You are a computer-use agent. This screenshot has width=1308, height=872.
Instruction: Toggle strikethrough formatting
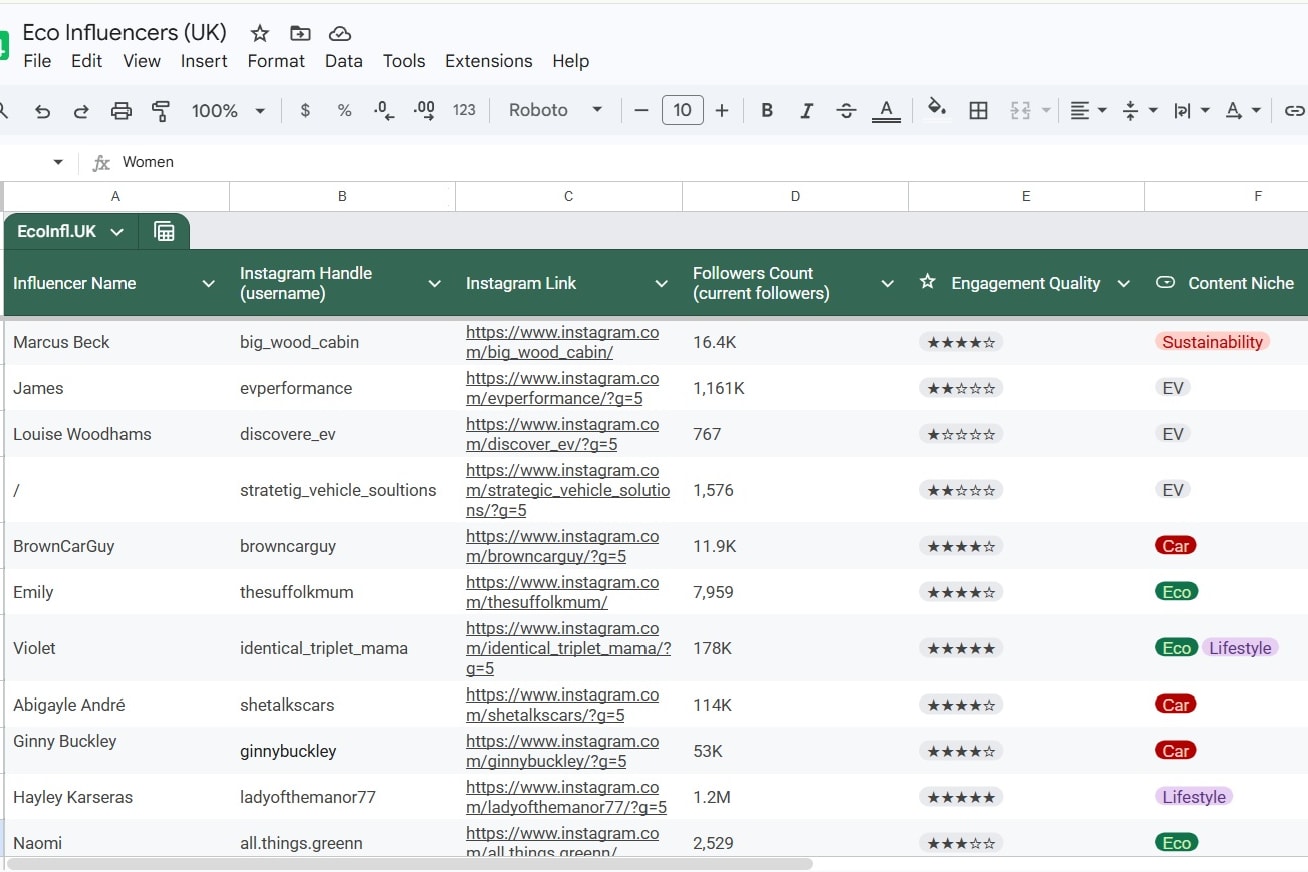pyautogui.click(x=846, y=111)
